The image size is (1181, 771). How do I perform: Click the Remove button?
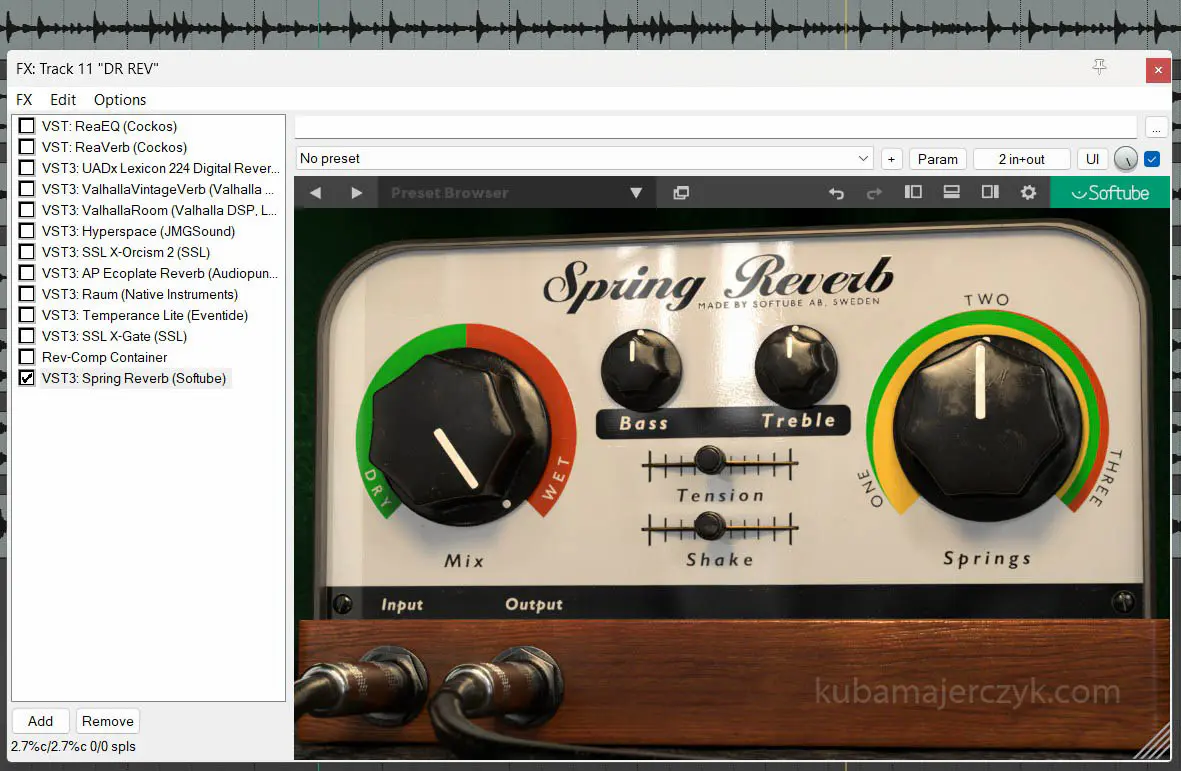pos(108,721)
